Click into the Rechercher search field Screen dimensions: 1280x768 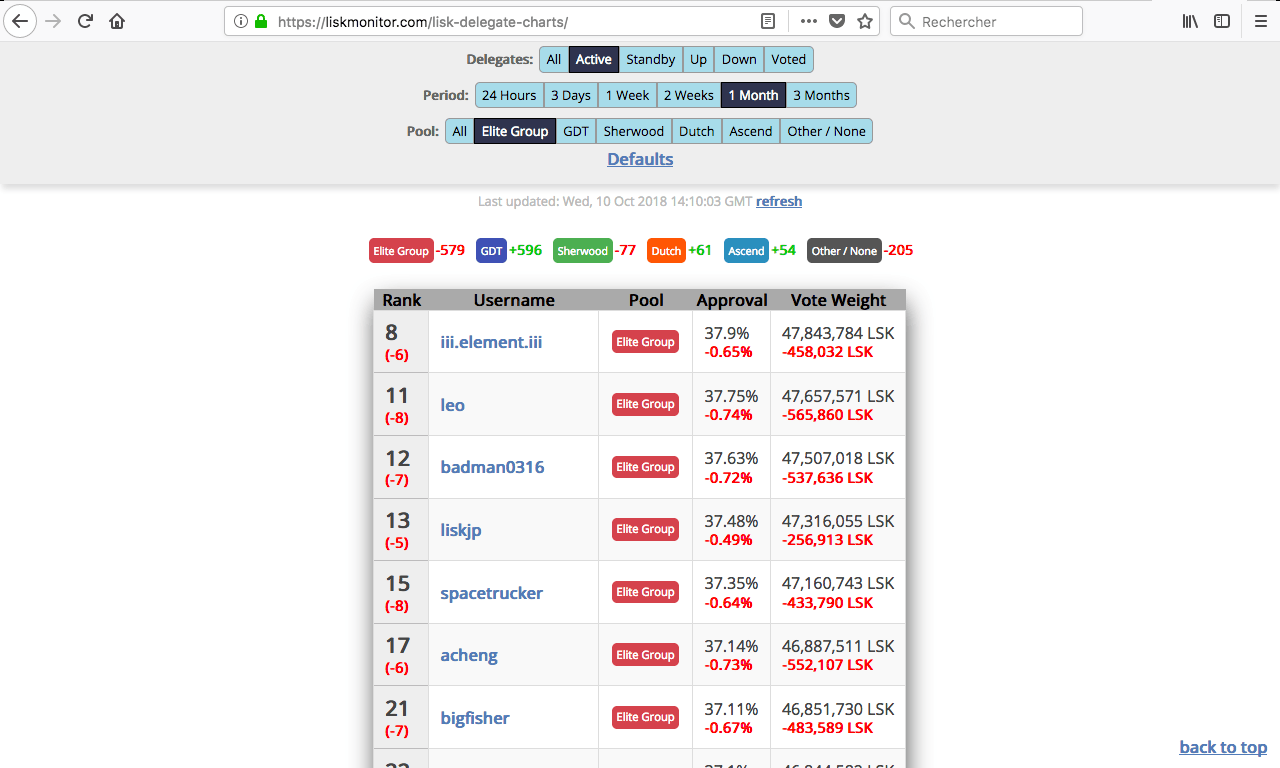995,21
